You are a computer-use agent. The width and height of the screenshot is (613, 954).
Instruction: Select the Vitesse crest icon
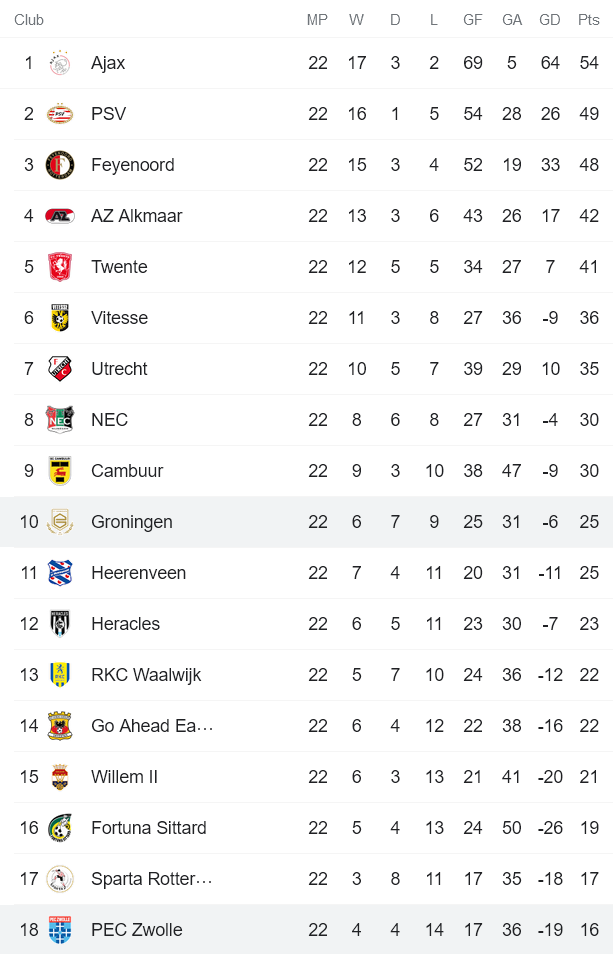click(x=60, y=318)
